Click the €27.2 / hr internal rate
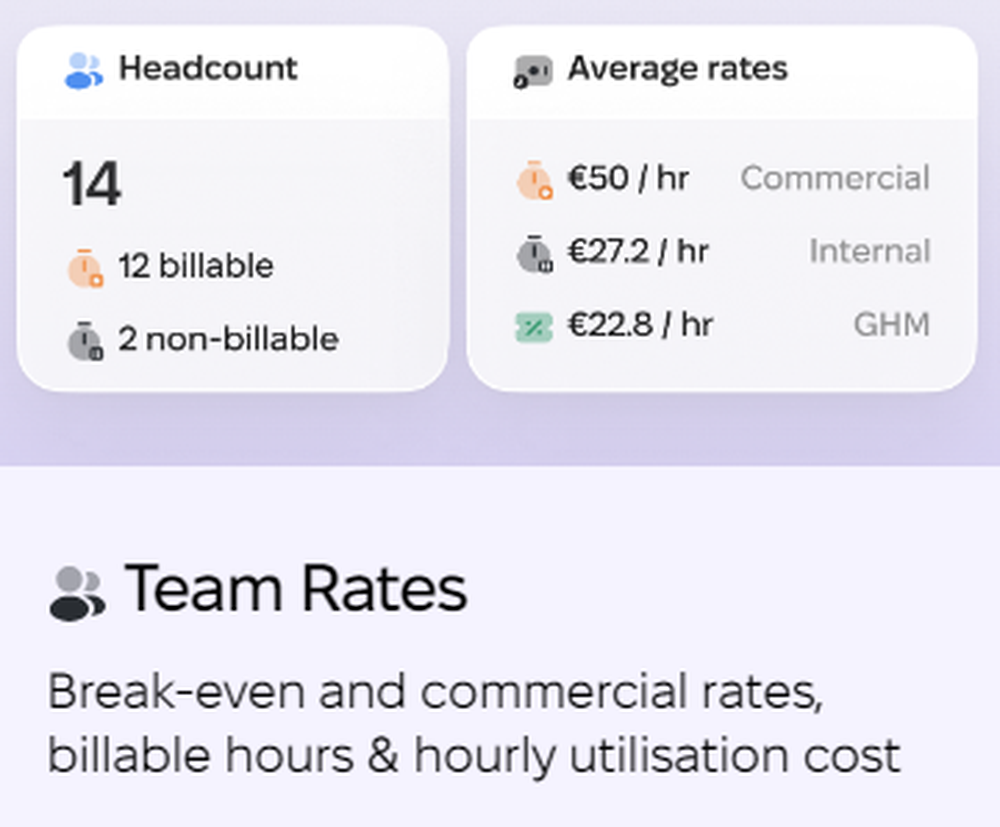 coord(638,251)
